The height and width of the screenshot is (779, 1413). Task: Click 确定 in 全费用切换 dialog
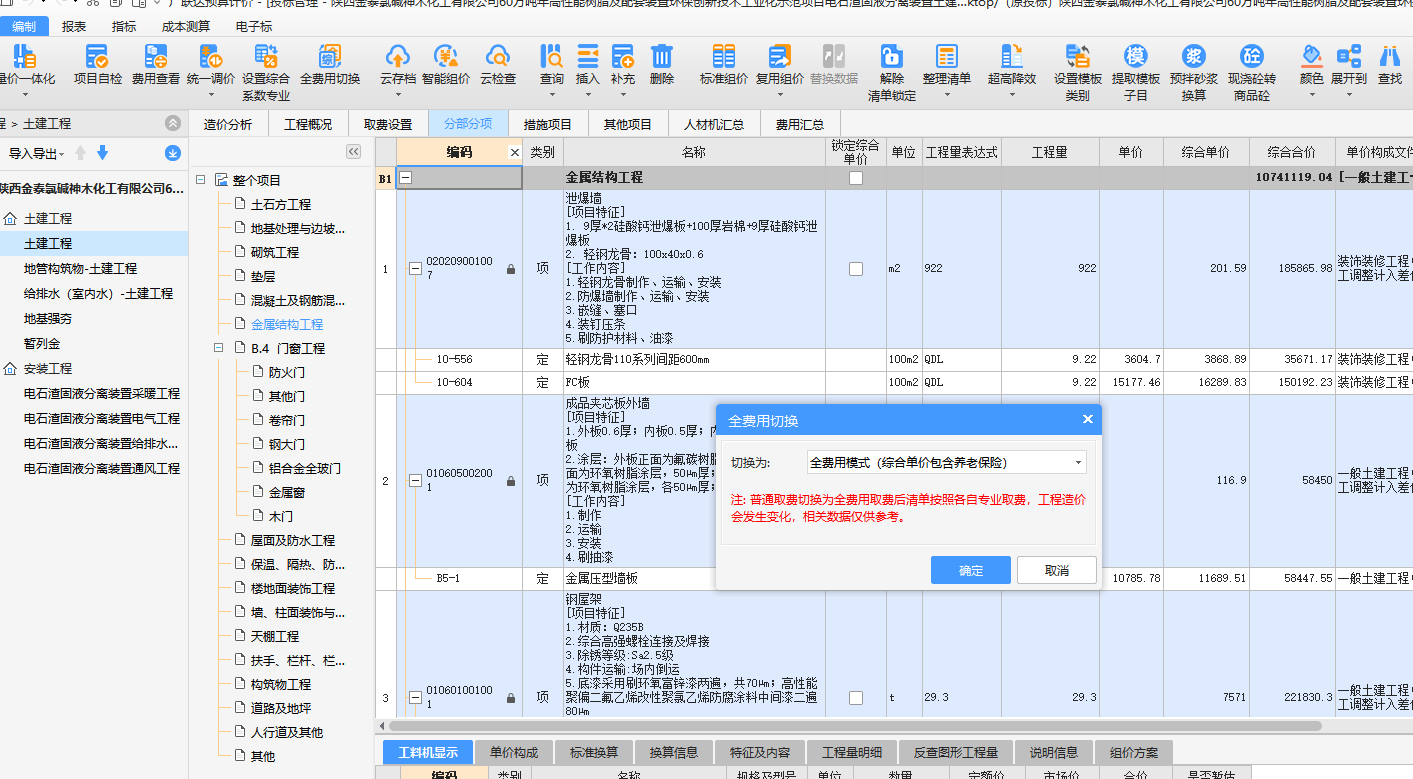(x=971, y=570)
